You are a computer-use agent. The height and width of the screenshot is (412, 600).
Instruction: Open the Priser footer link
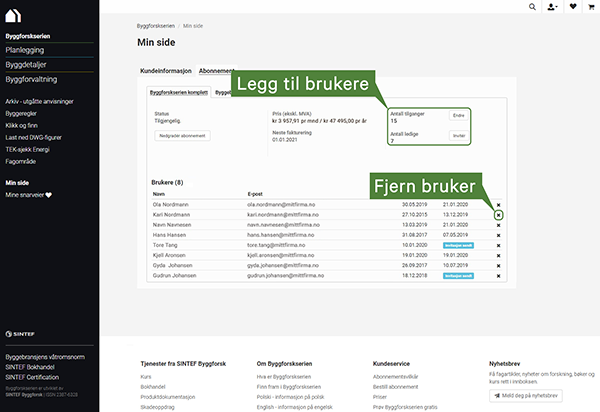[x=380, y=397]
